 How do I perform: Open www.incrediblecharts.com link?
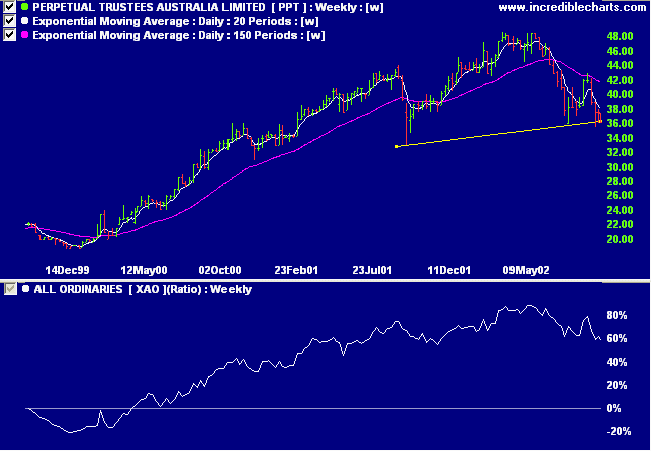572,7
